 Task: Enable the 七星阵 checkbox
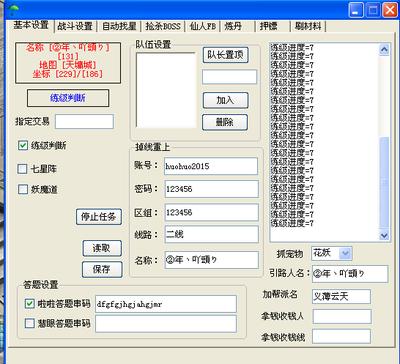tap(22, 169)
